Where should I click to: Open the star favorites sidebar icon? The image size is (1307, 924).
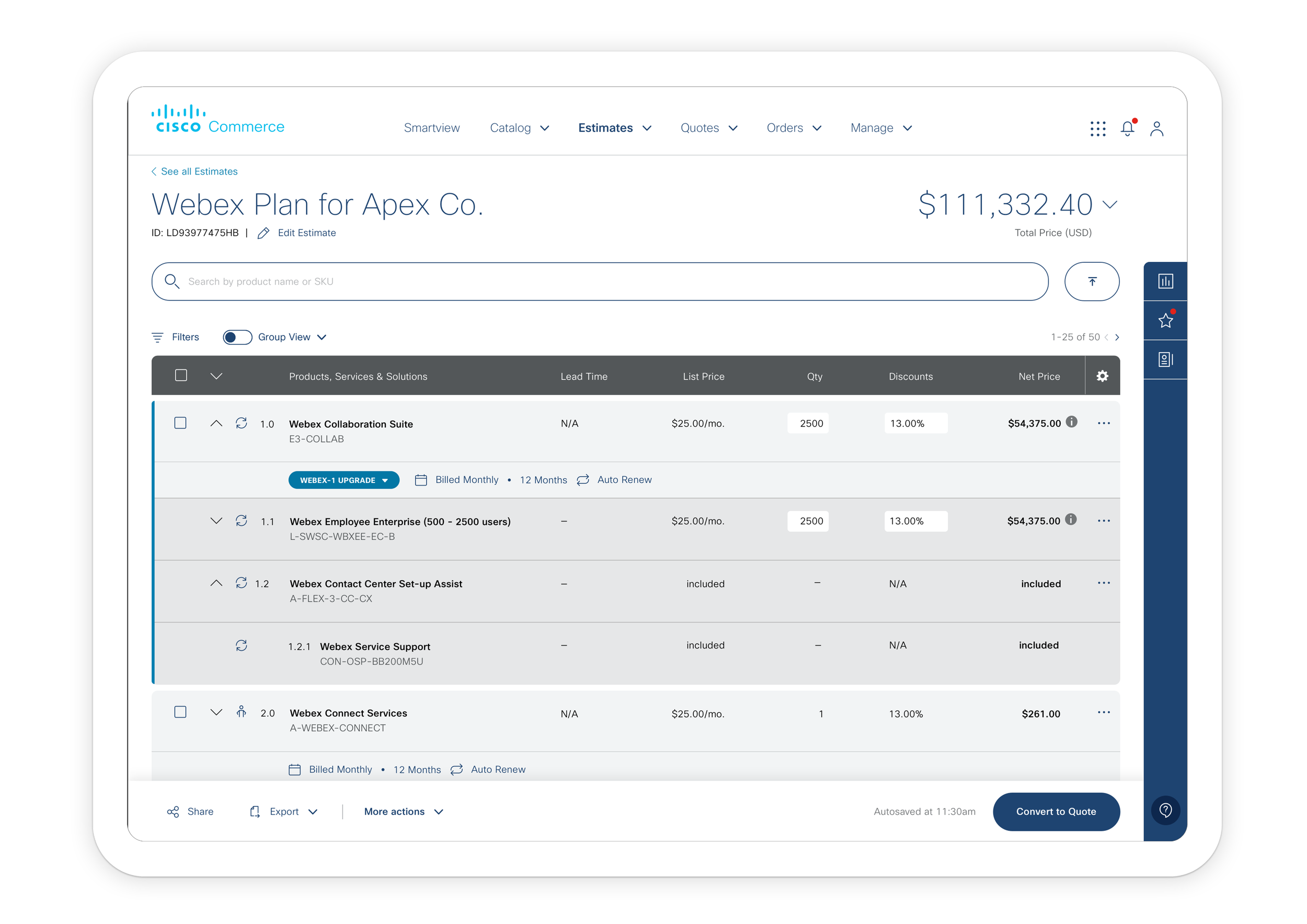click(x=1165, y=320)
